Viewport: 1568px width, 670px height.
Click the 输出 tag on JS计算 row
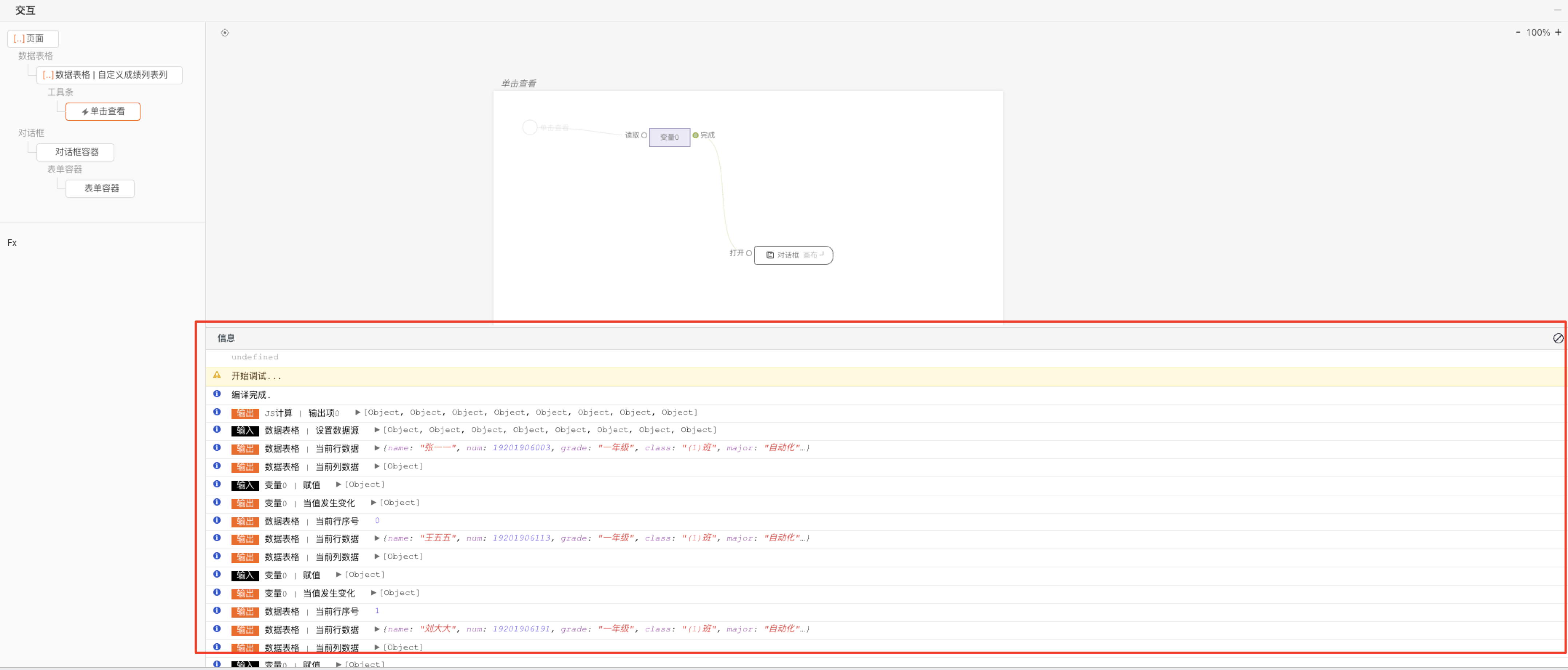click(x=245, y=413)
